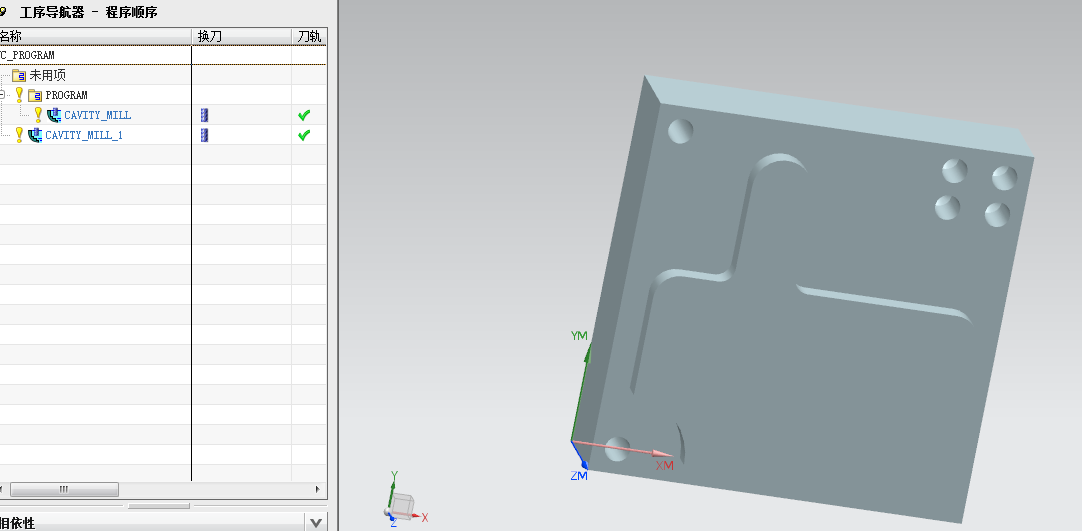The image size is (1082, 531).
Task: Click the horizontal scrollbar right arrow
Action: 318,490
